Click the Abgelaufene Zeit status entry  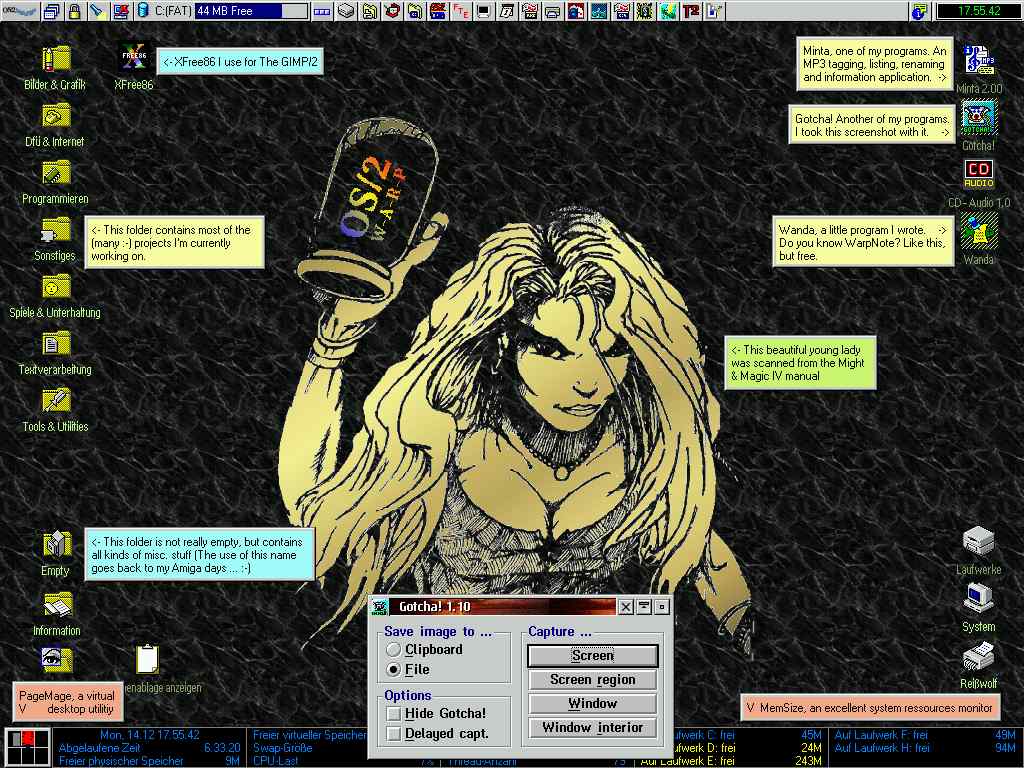pyautogui.click(x=149, y=748)
